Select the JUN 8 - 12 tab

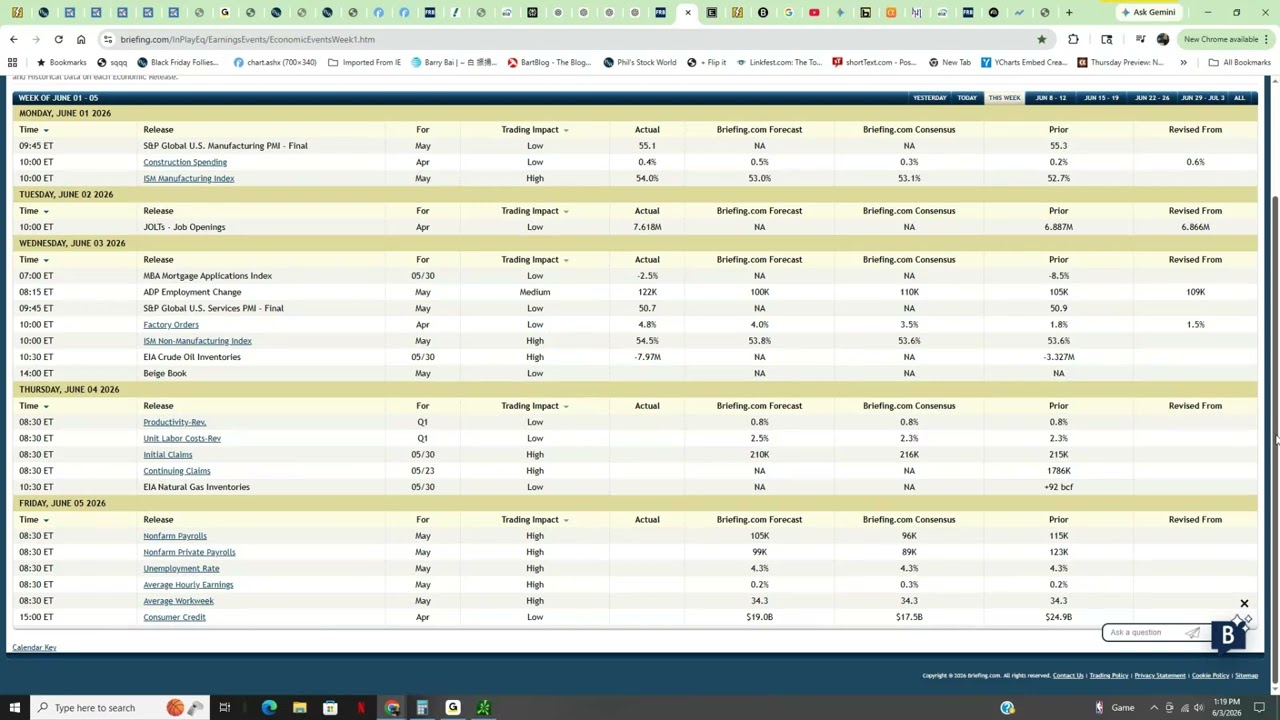click(x=1051, y=98)
